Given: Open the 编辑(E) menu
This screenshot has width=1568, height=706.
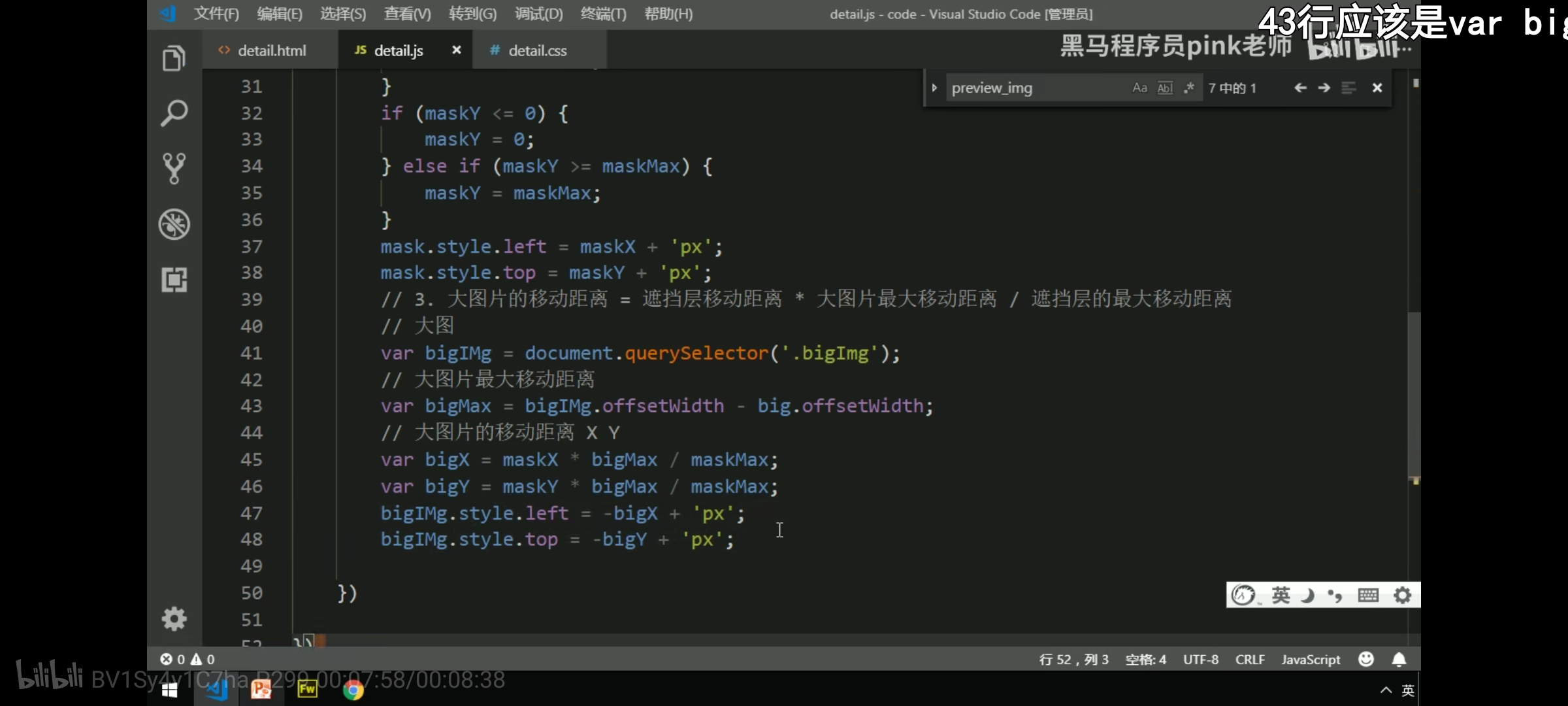Looking at the screenshot, I should click(280, 14).
